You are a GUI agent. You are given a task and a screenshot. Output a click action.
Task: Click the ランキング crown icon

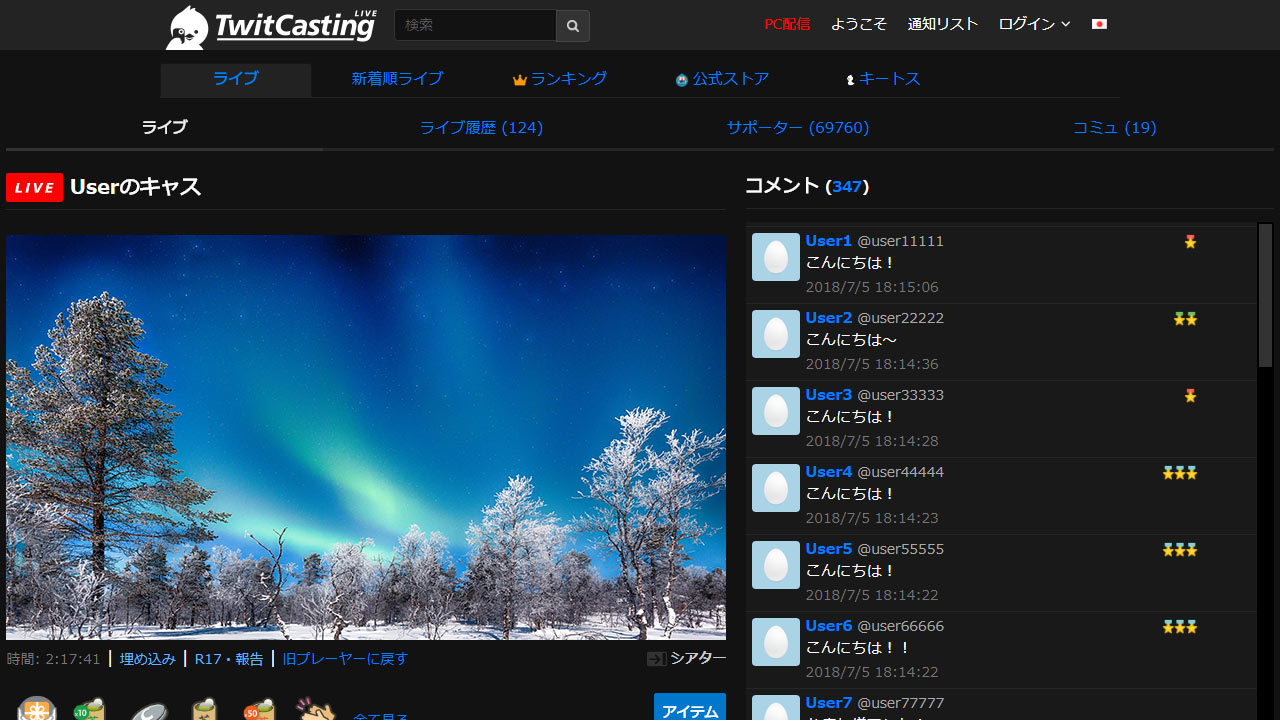[x=520, y=78]
